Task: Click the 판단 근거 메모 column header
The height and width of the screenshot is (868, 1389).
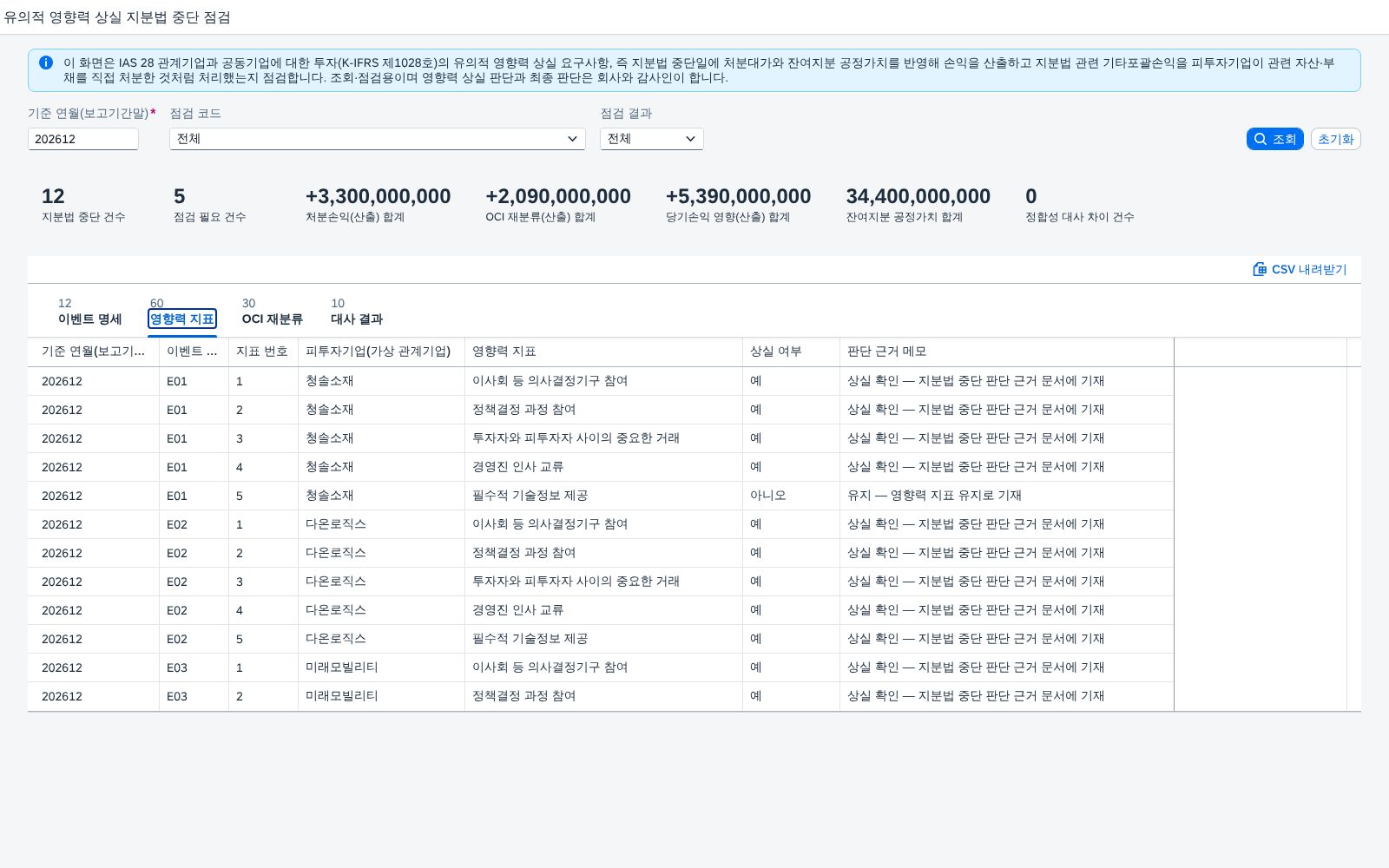Action: click(1006, 352)
